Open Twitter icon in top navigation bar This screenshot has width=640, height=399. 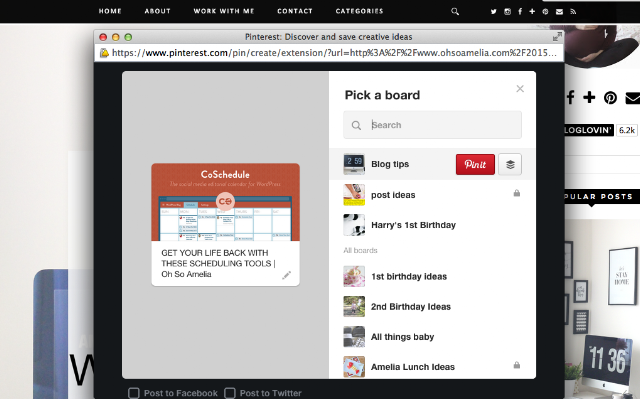(x=493, y=11)
